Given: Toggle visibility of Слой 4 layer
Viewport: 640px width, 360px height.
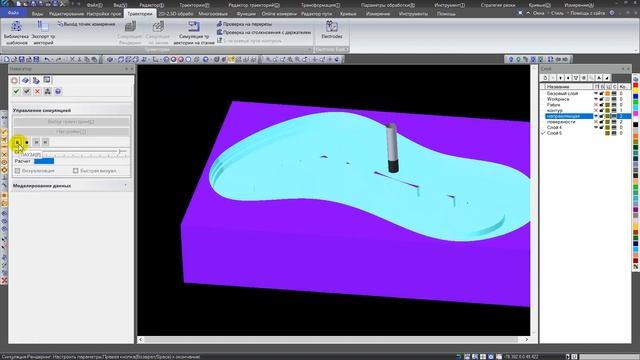Looking at the screenshot, I should coord(596,127).
